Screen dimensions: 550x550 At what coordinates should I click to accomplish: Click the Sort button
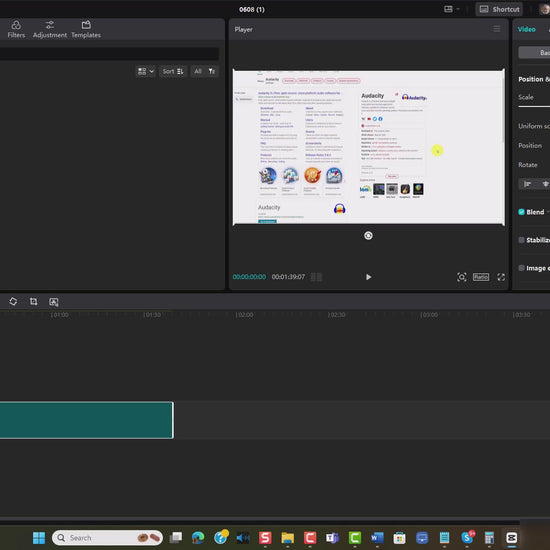[x=173, y=72]
